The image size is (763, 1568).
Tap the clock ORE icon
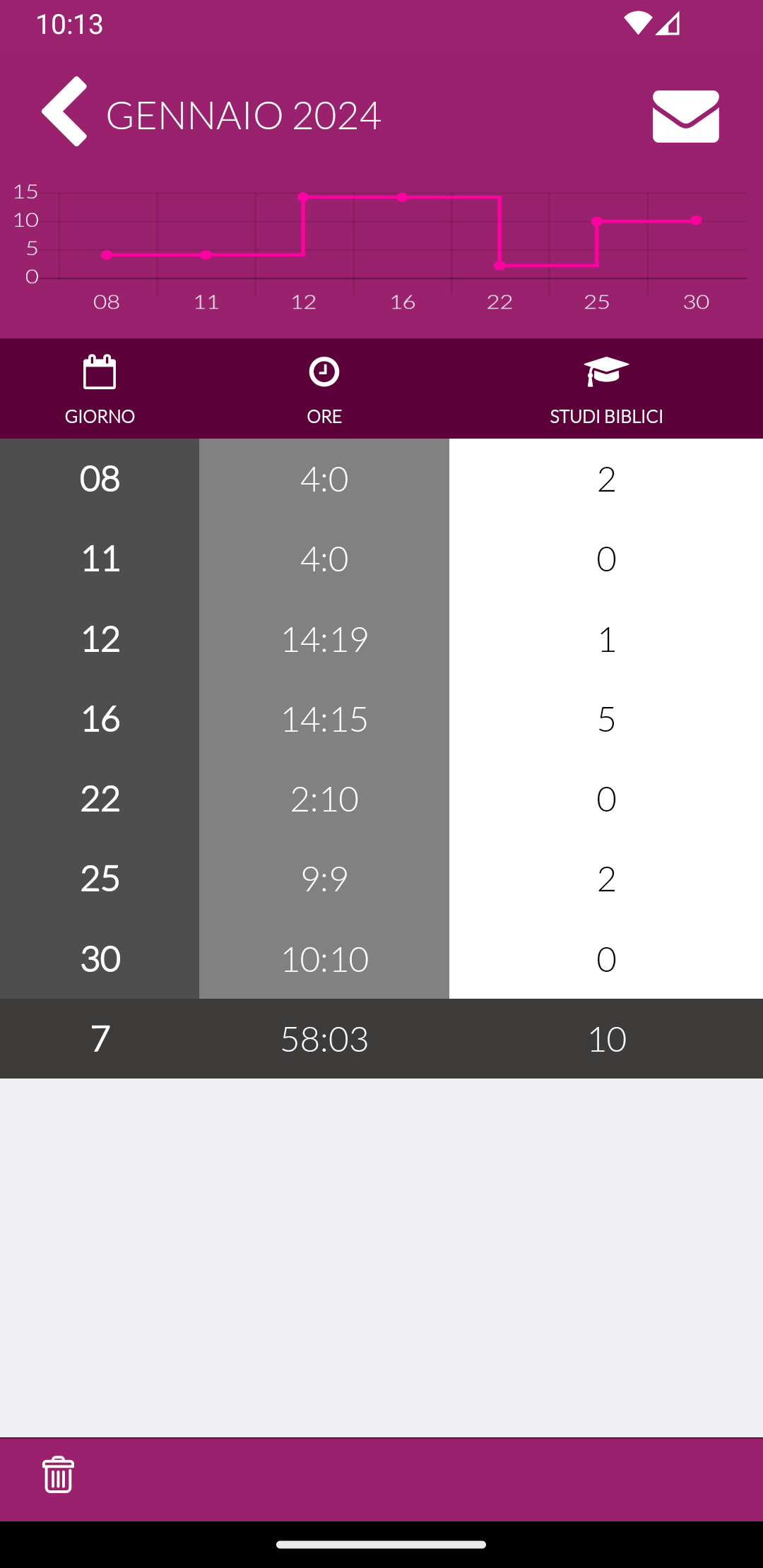324,372
